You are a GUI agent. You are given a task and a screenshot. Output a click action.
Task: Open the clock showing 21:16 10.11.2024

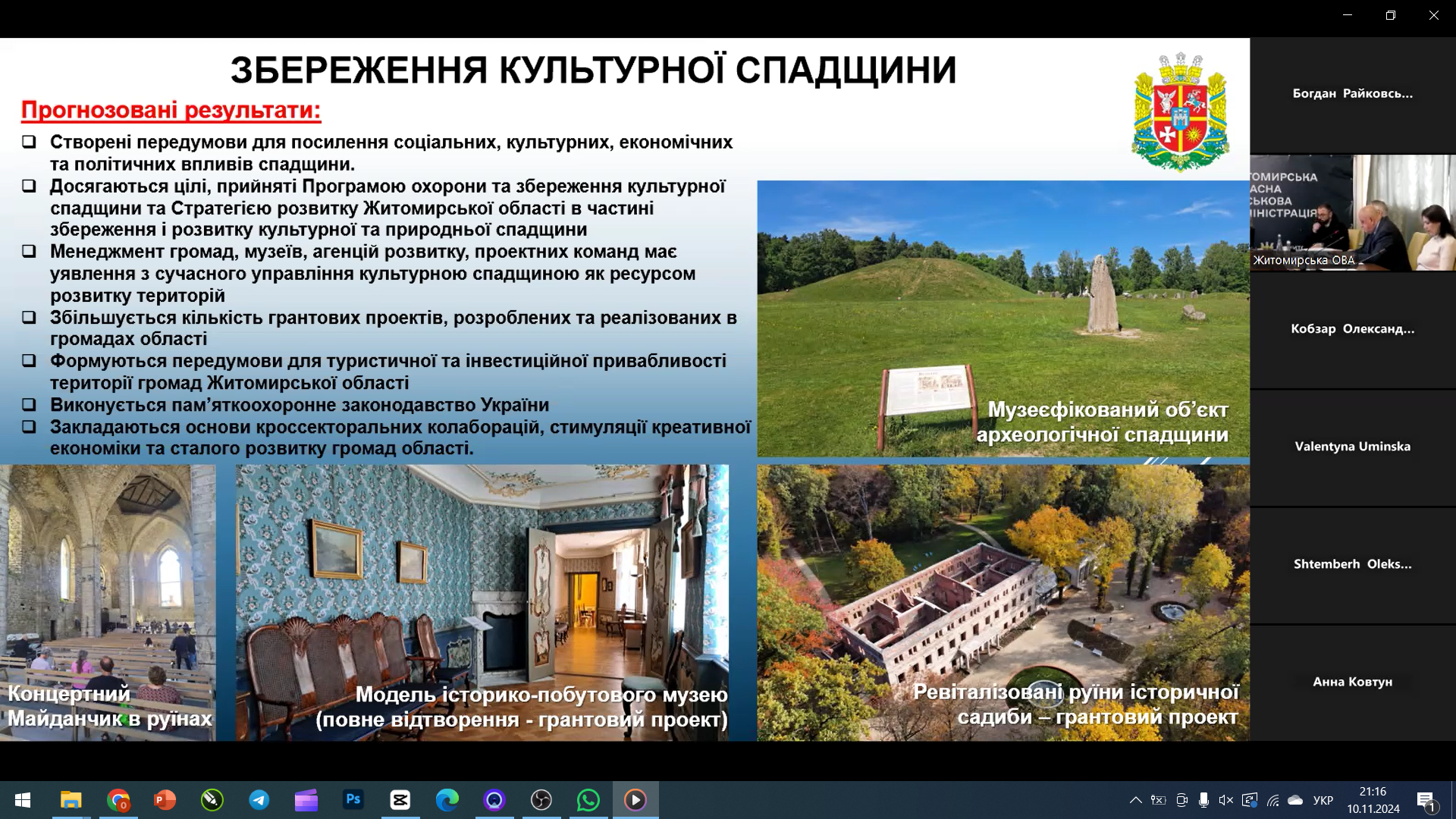(1373, 800)
